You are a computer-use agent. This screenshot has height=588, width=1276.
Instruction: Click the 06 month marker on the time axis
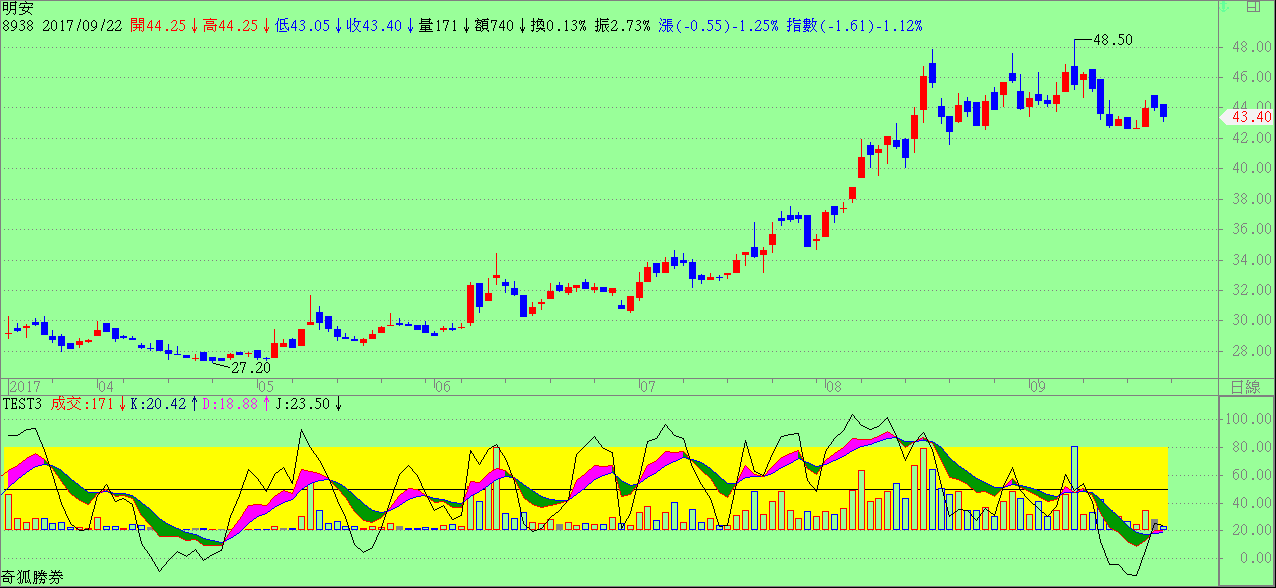coord(443,387)
